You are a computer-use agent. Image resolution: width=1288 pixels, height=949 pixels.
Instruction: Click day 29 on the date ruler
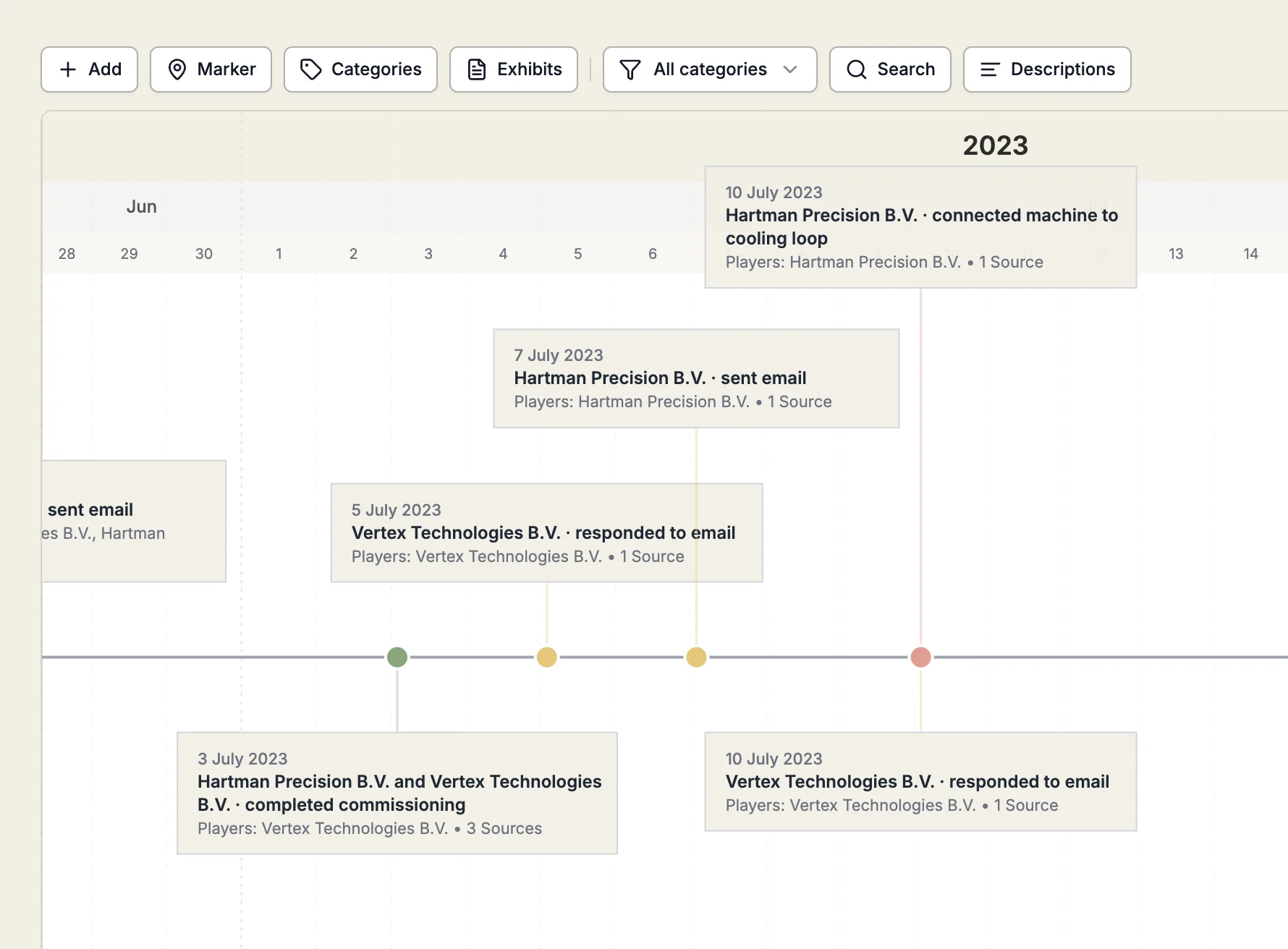(129, 254)
